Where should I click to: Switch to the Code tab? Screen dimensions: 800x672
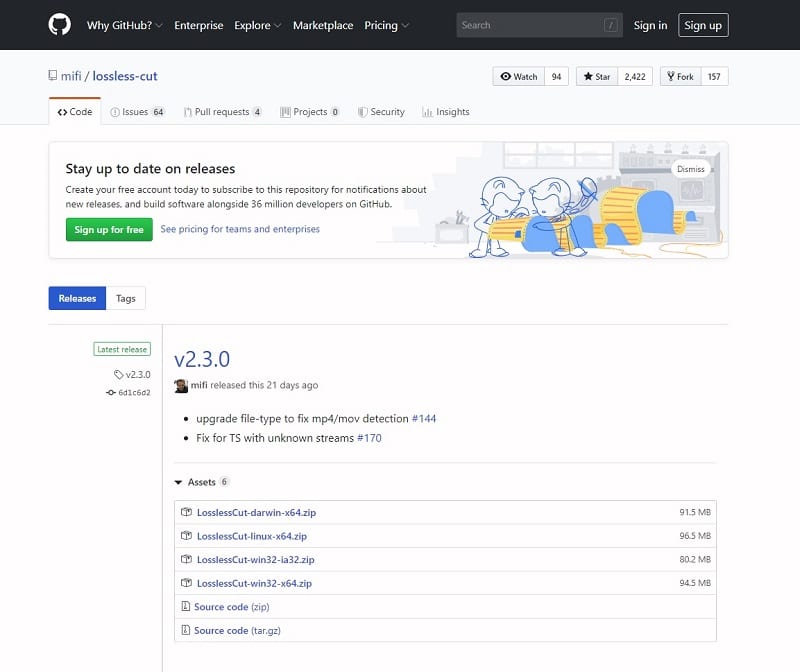click(x=75, y=112)
